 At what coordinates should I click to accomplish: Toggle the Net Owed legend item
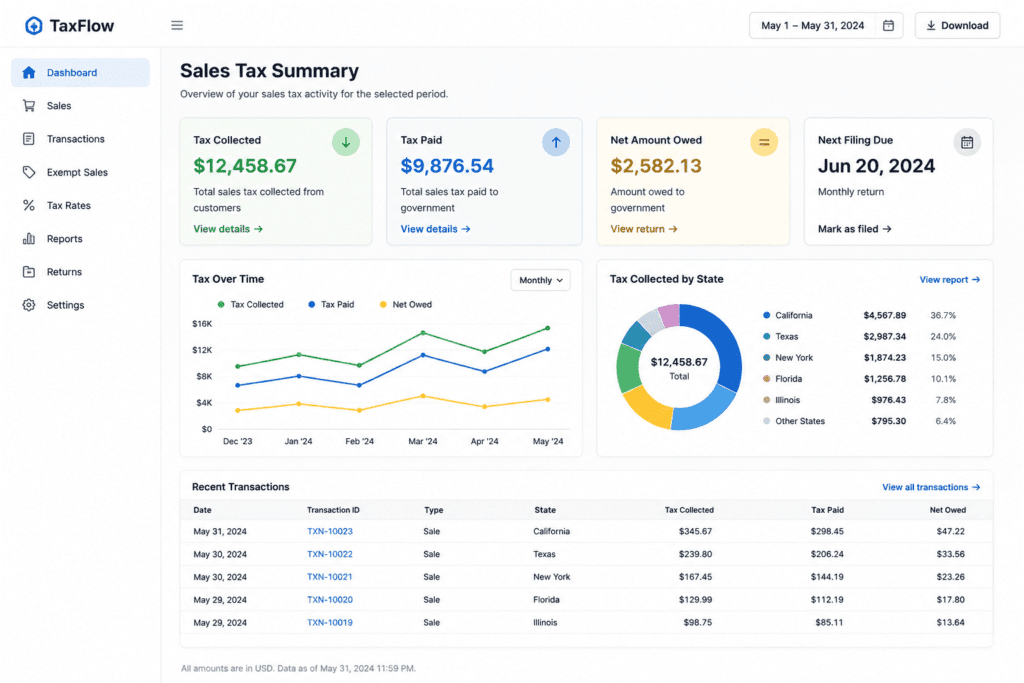coord(406,304)
